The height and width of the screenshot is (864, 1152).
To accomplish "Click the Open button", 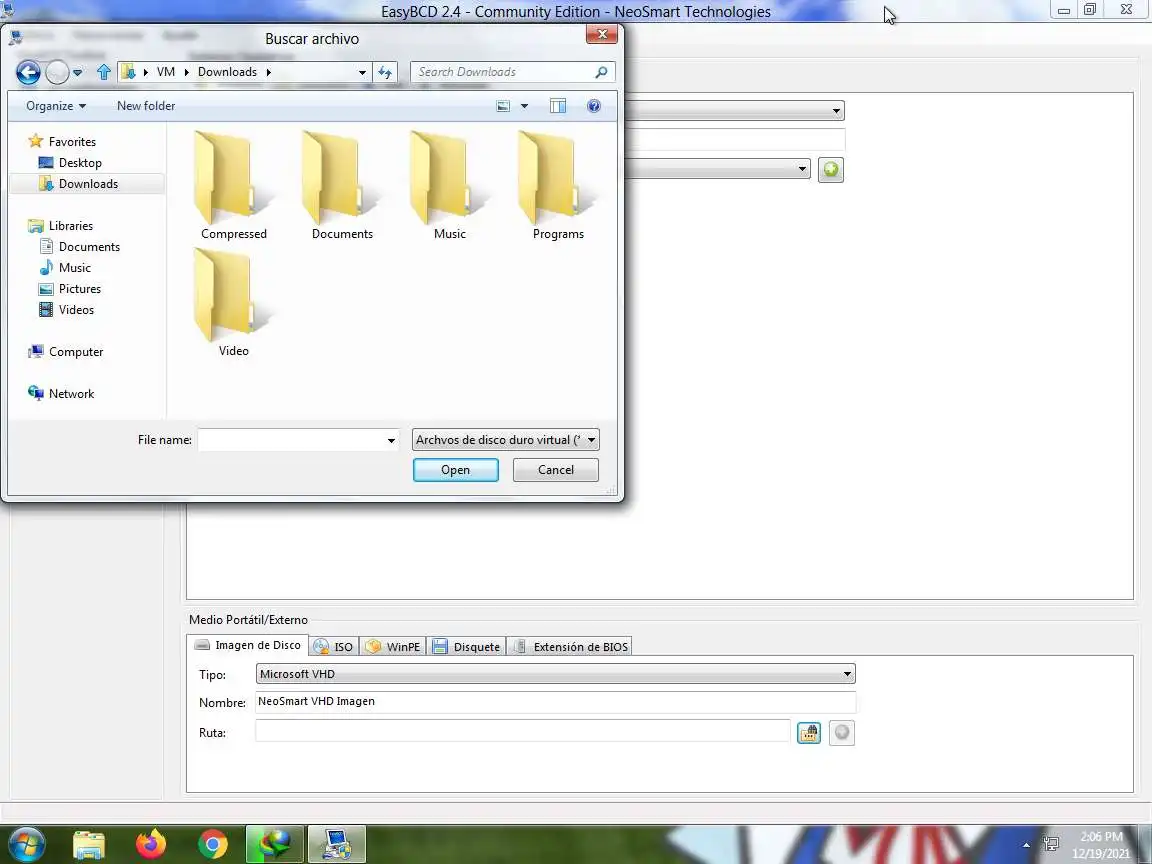I will click(x=456, y=470).
